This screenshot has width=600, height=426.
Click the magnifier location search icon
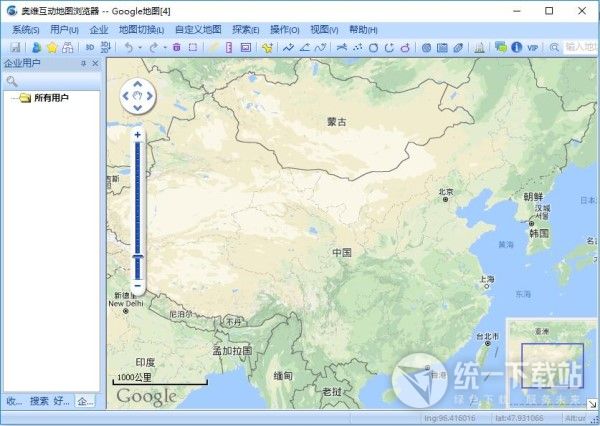click(x=554, y=47)
